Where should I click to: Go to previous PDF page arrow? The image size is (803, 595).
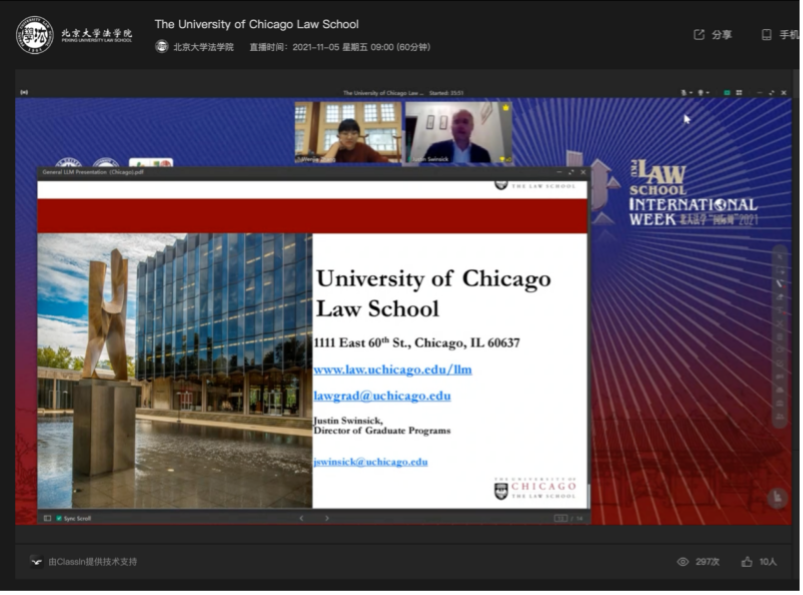301,518
